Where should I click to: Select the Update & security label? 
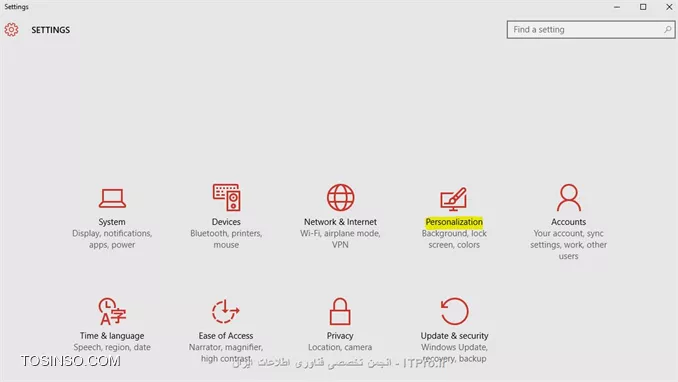click(454, 336)
